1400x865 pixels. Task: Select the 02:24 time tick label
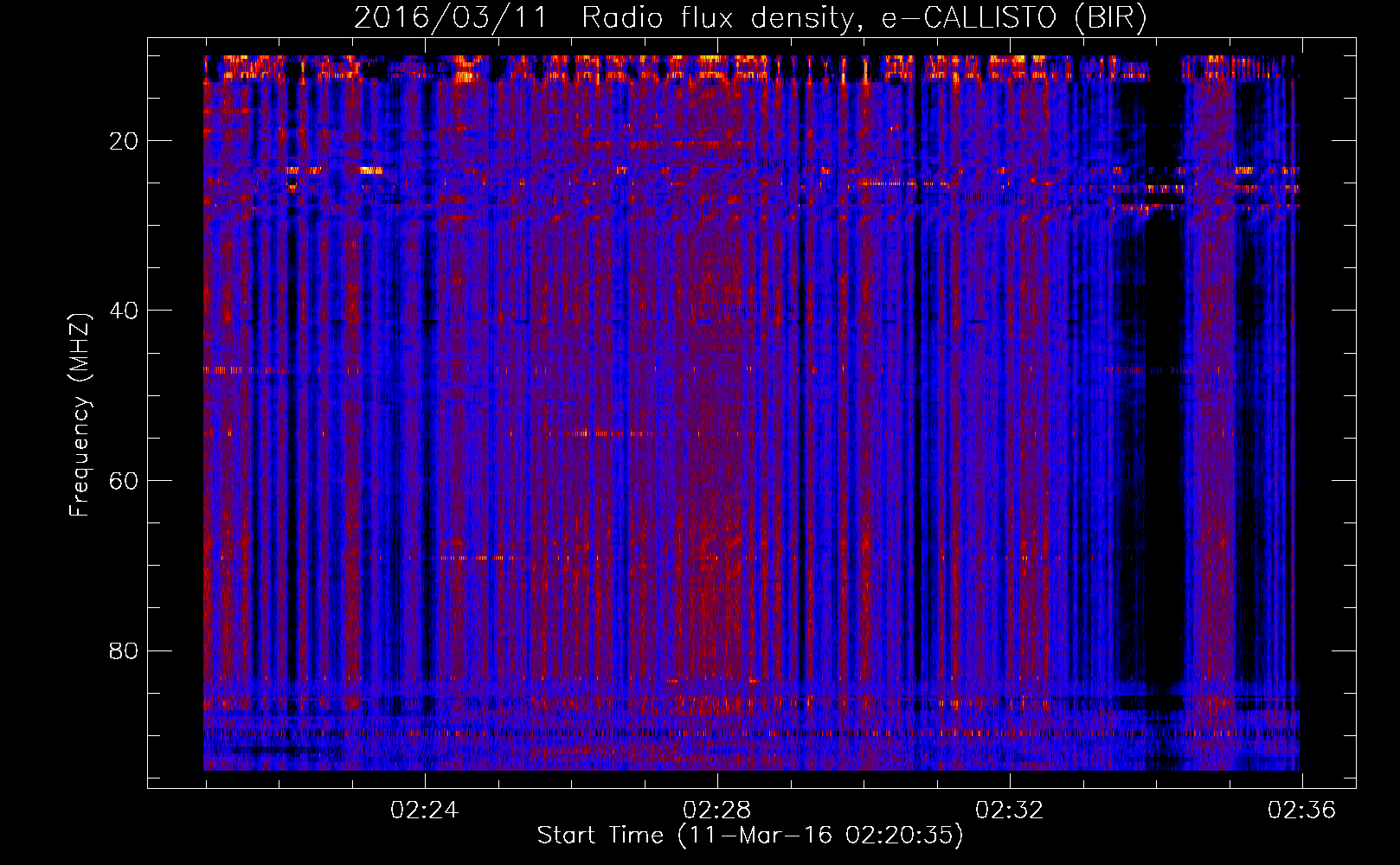click(x=424, y=811)
